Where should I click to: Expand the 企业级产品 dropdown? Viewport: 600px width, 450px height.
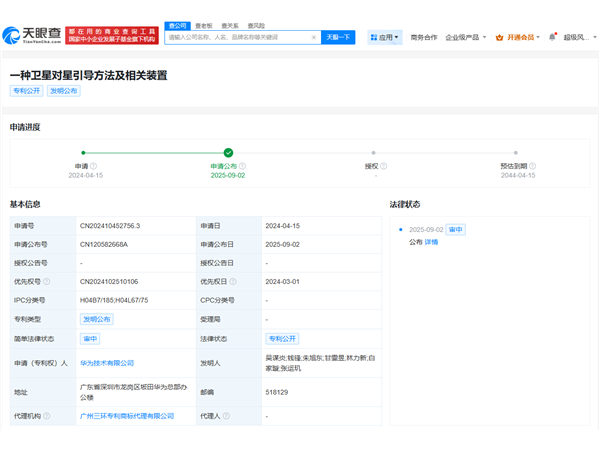[466, 37]
